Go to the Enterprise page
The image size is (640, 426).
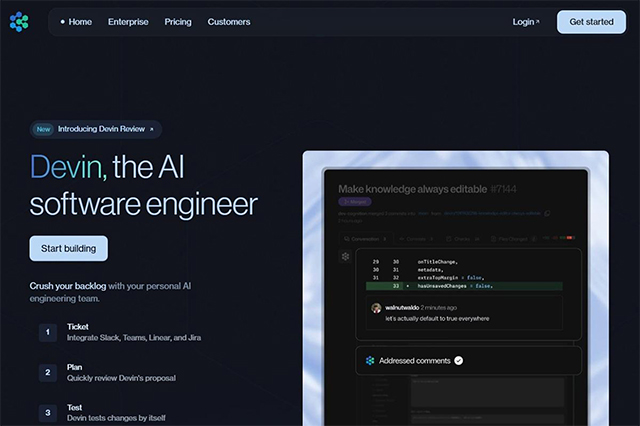click(128, 21)
